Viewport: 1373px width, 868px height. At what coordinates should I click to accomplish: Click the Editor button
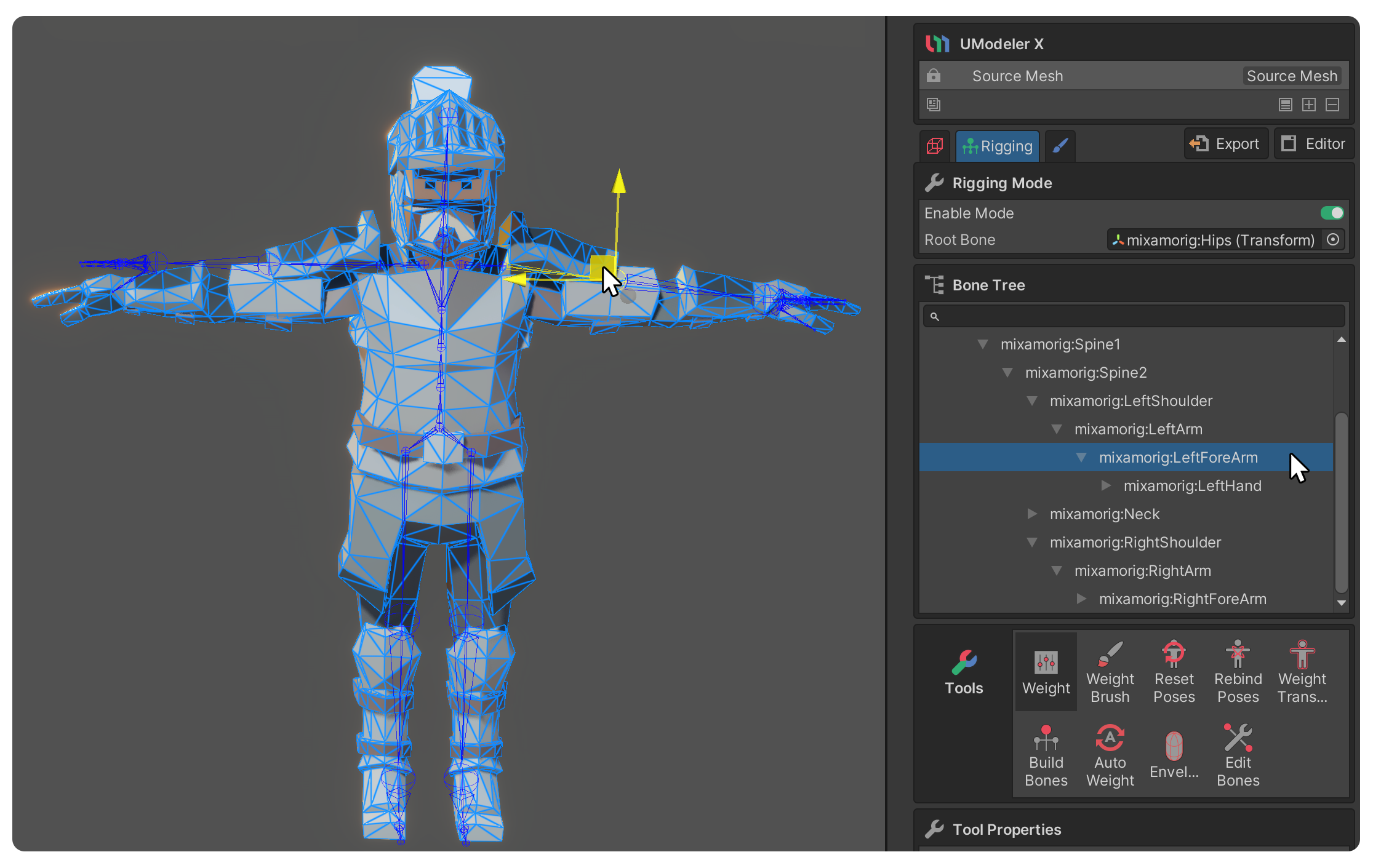[x=1313, y=143]
